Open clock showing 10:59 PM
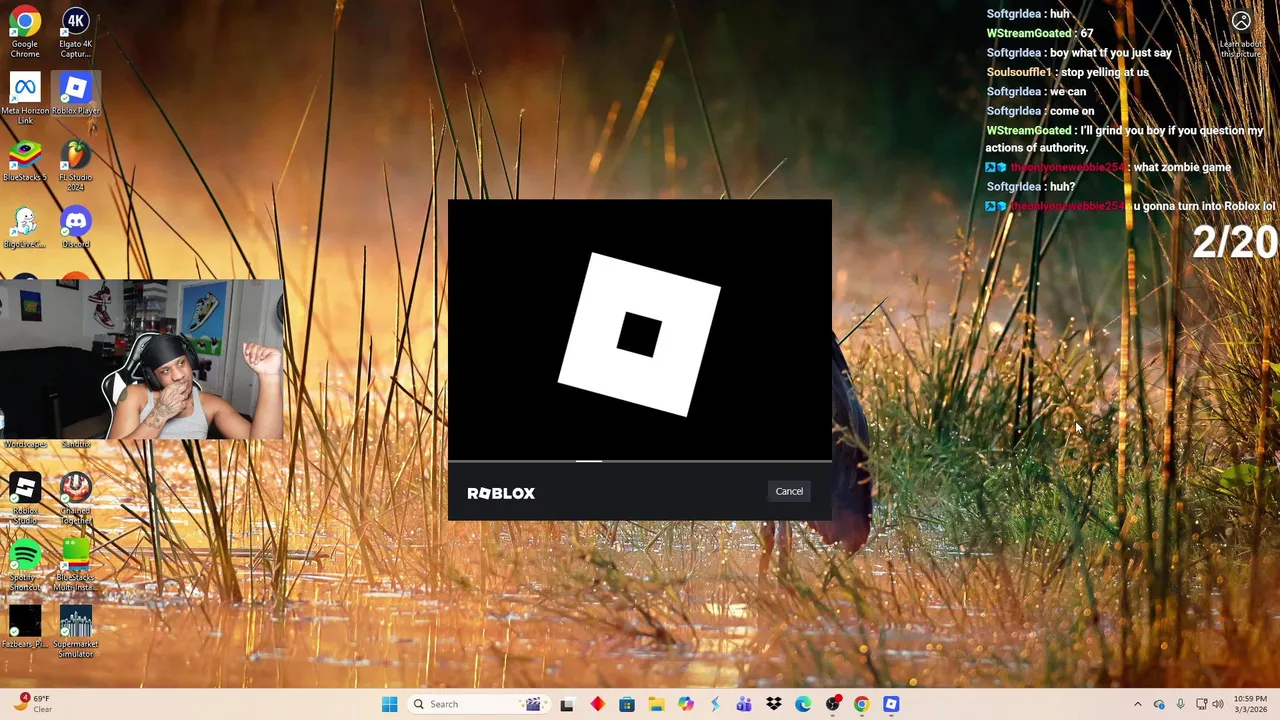This screenshot has width=1280, height=720. (x=1250, y=704)
